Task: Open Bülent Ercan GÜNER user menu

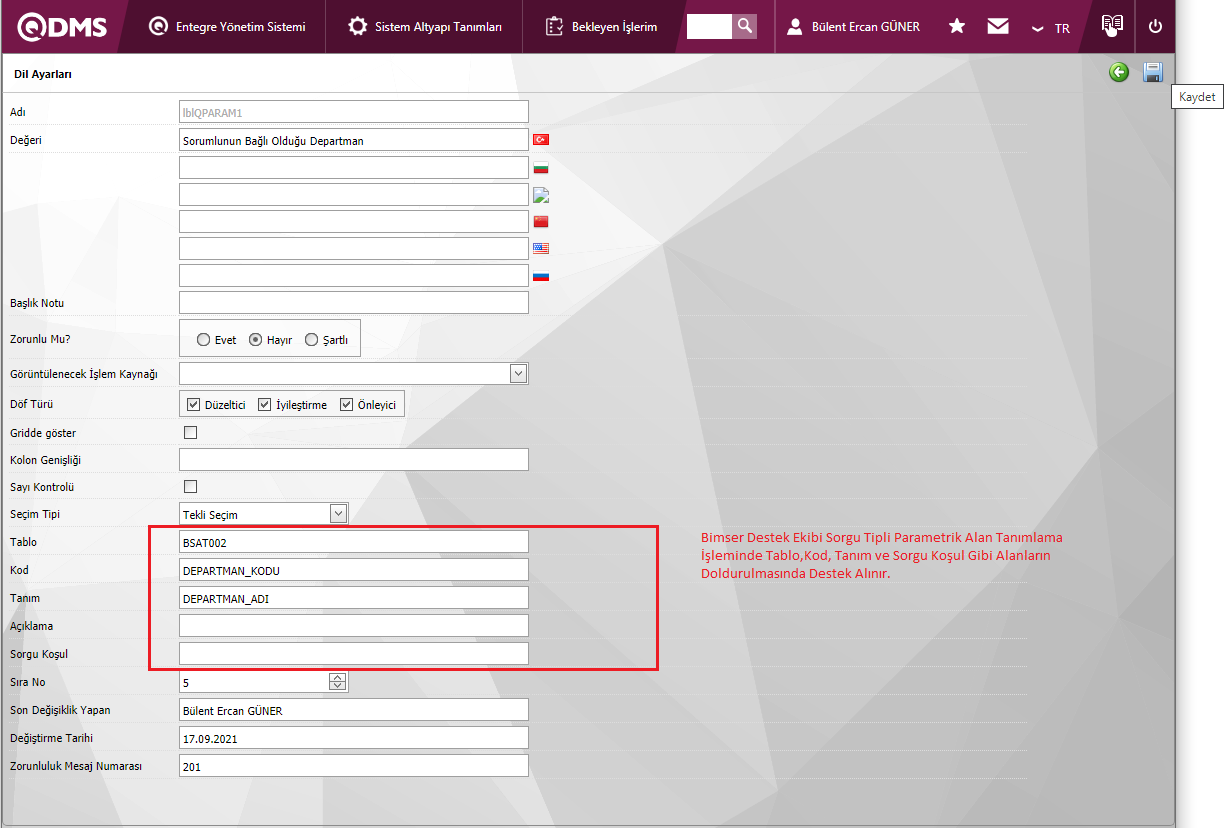Action: (853, 27)
